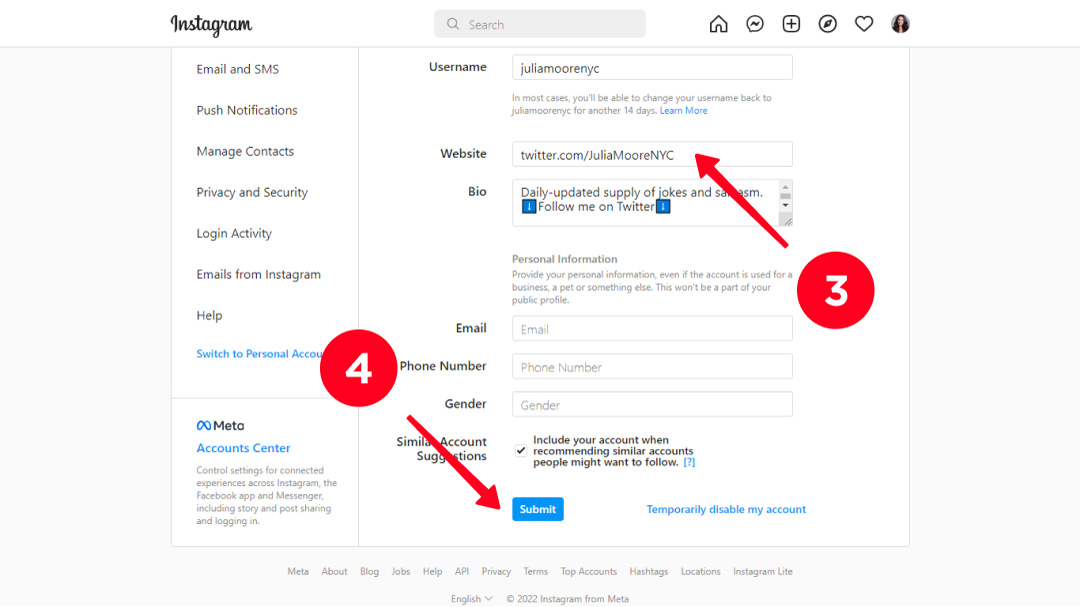
Task: Click Bio scrollbar down arrow
Action: 785,205
